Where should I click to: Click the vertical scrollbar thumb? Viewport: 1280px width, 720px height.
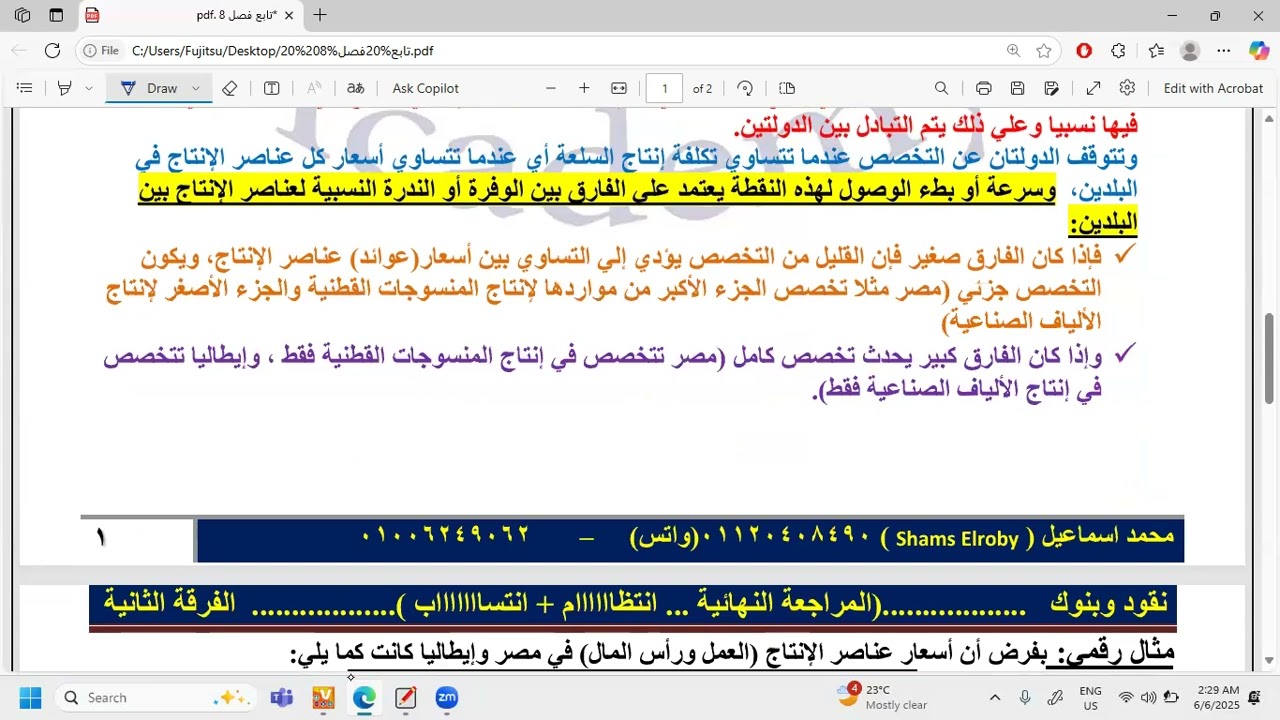point(1270,358)
